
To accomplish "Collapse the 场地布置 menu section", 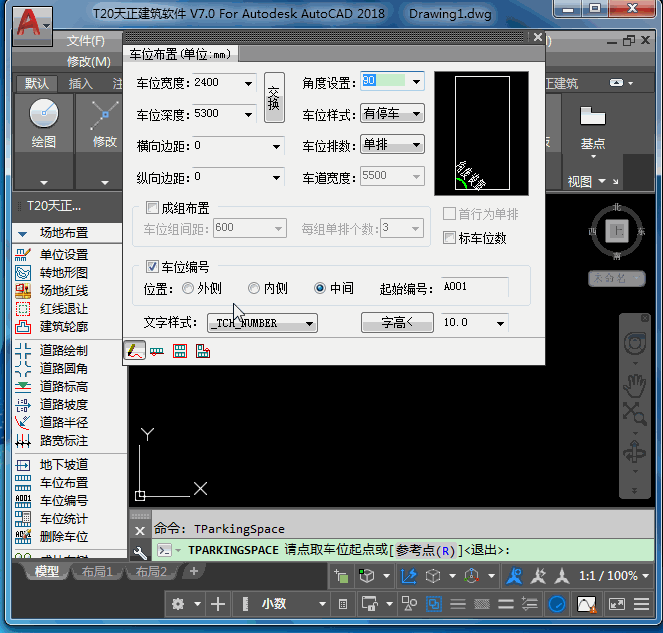I will click(x=22, y=233).
